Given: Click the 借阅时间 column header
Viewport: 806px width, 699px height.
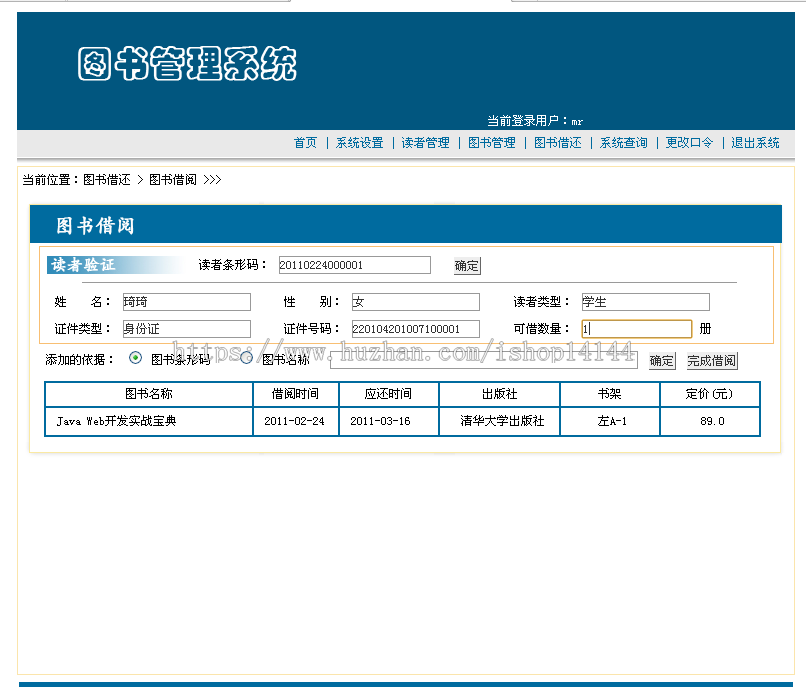Looking at the screenshot, I should pos(296,394).
